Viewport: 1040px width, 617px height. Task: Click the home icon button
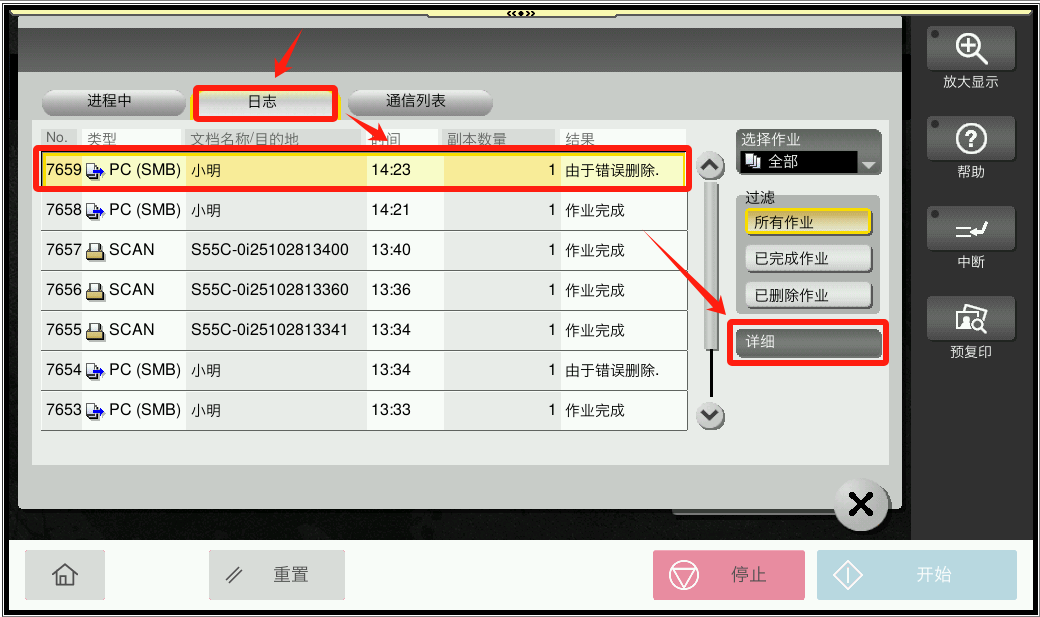click(64, 575)
